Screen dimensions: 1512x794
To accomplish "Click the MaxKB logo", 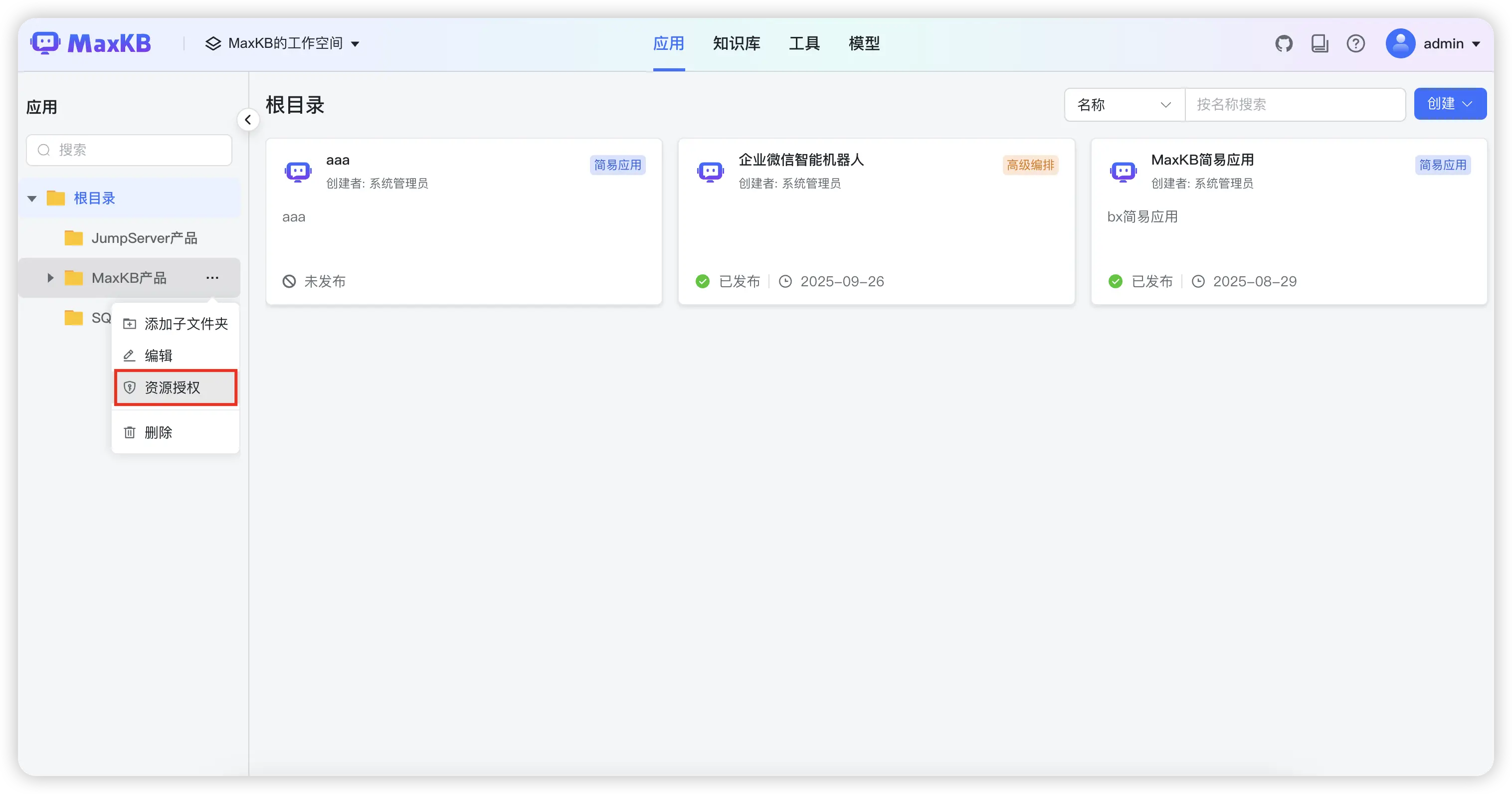I will click(91, 43).
